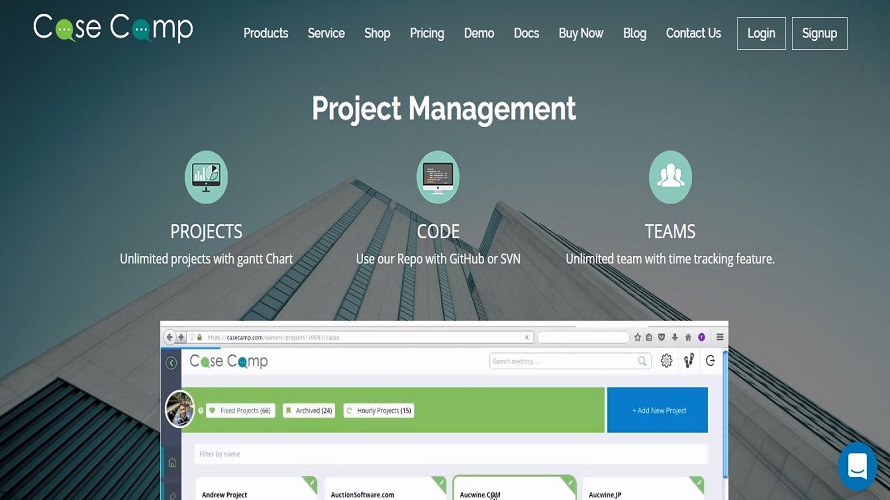Click the purple Y extension icon
Image resolution: width=890 pixels, height=500 pixels.
point(702,337)
